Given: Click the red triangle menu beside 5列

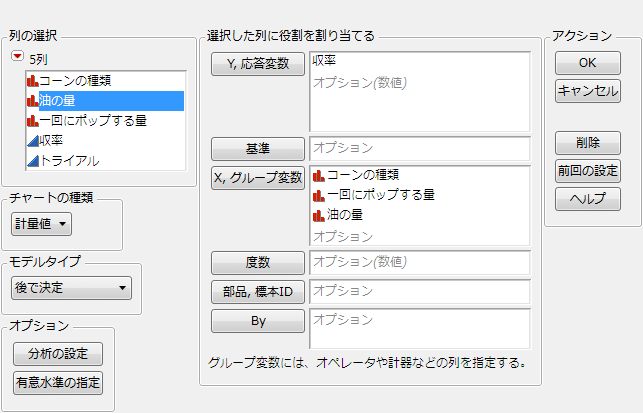Looking at the screenshot, I should pos(17,57).
